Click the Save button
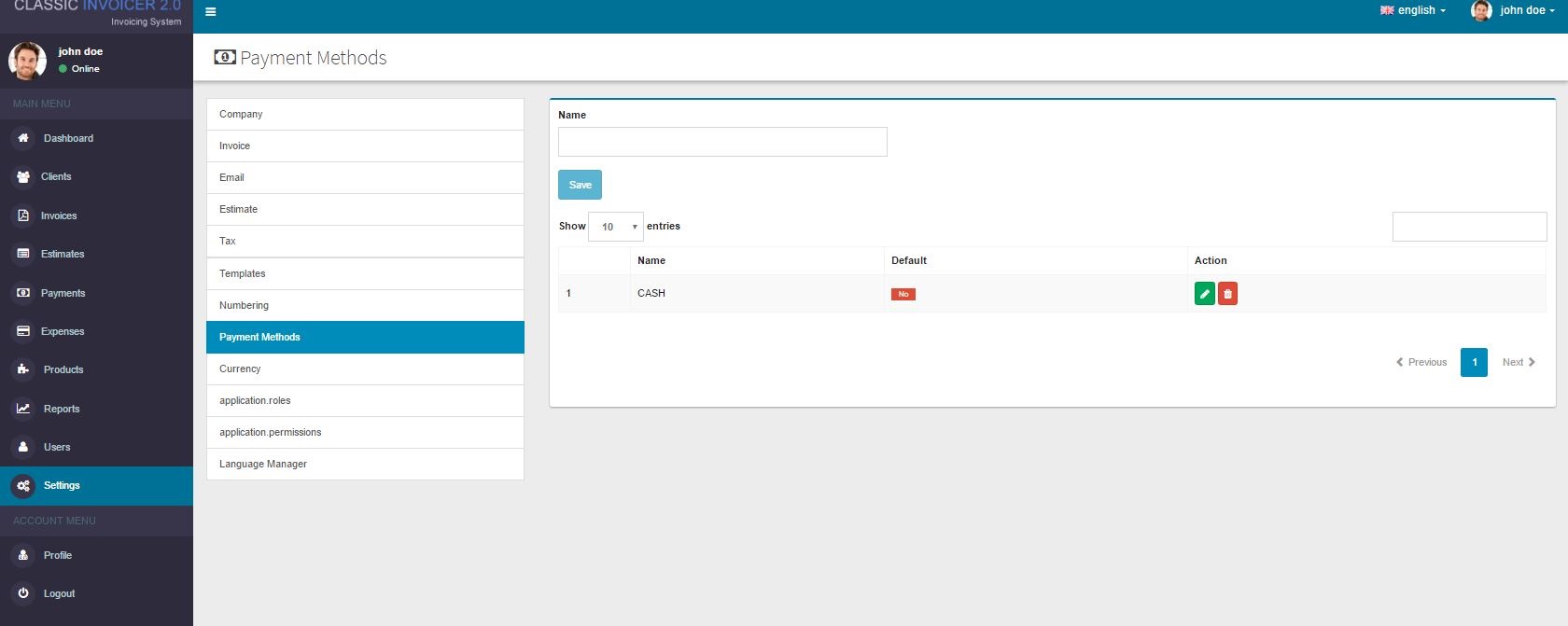 [580, 185]
